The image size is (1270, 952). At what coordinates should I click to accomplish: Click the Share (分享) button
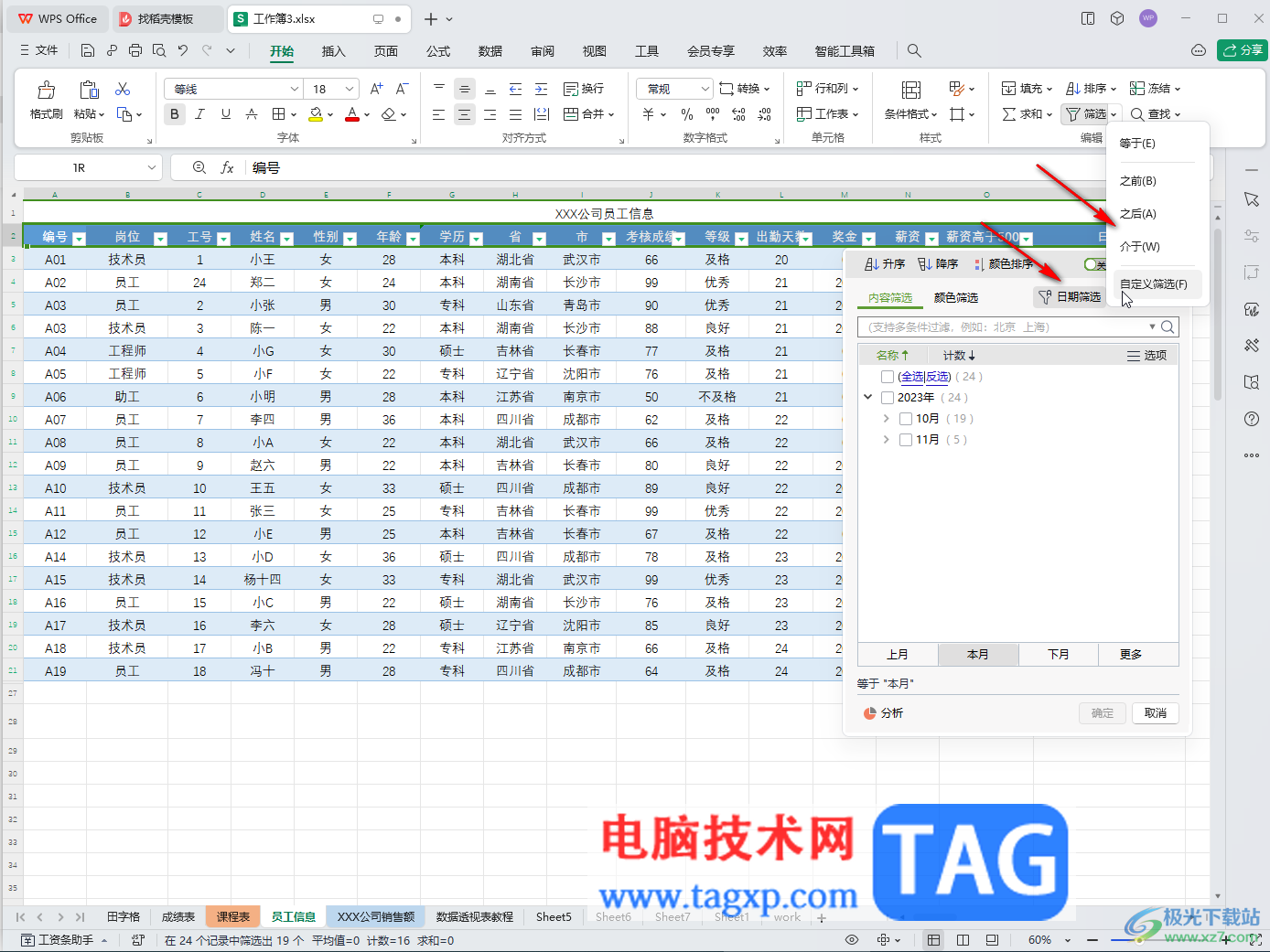[1242, 50]
